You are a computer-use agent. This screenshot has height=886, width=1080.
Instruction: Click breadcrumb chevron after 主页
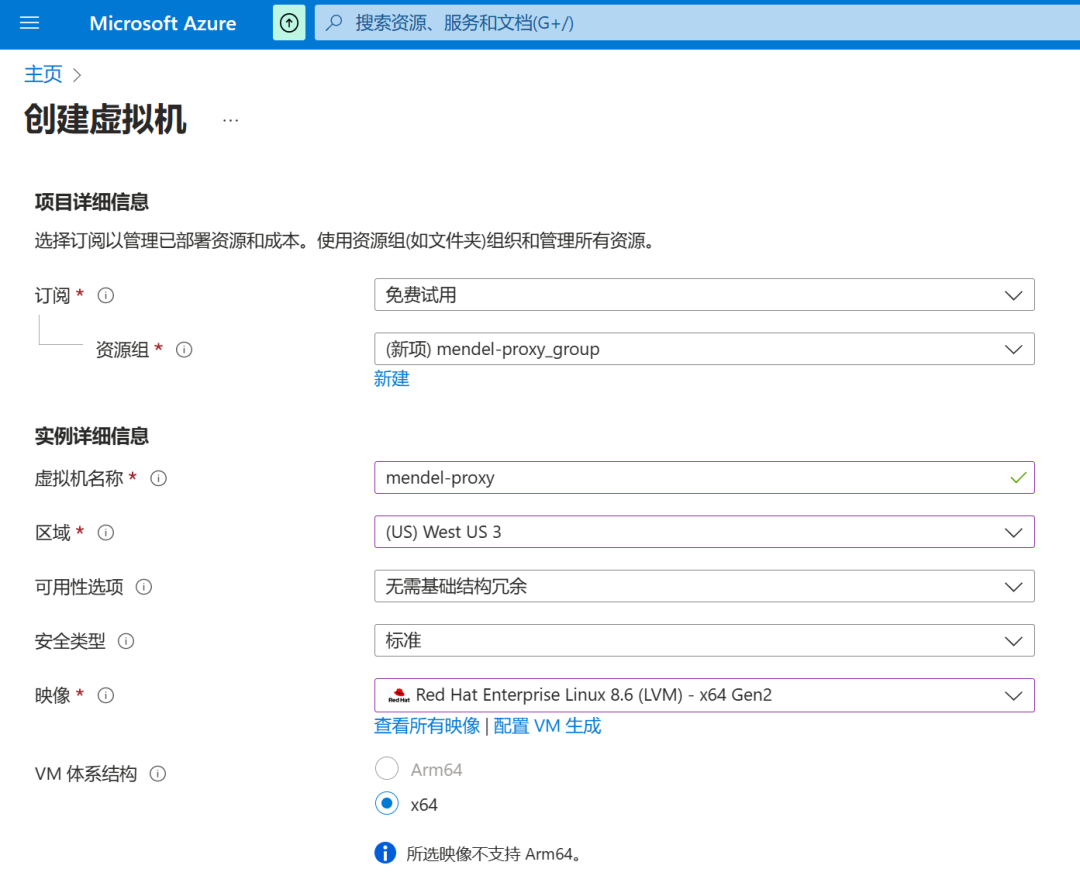tap(77, 74)
